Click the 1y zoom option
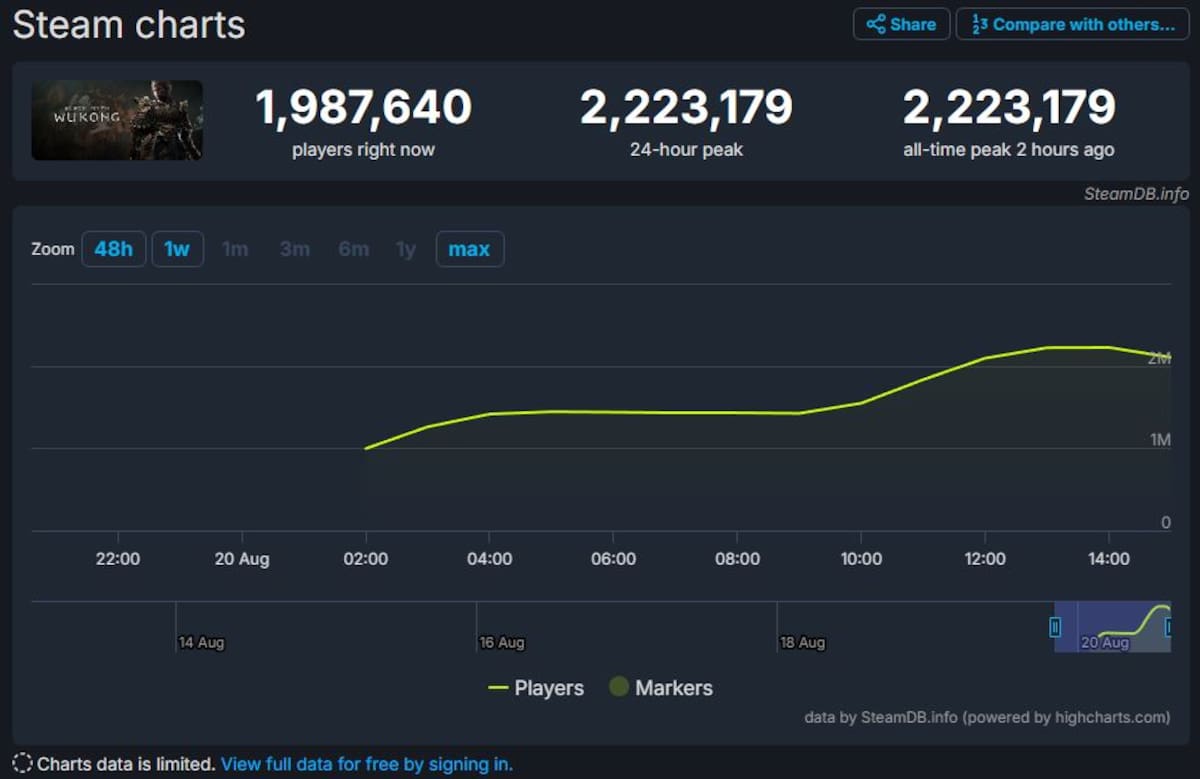The image size is (1200, 779). (405, 249)
